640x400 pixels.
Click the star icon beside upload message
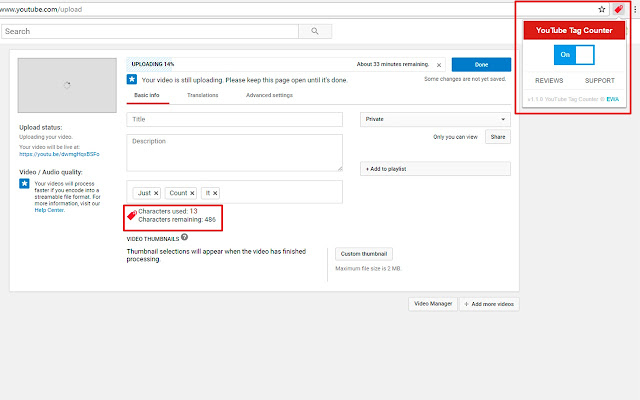tap(132, 79)
